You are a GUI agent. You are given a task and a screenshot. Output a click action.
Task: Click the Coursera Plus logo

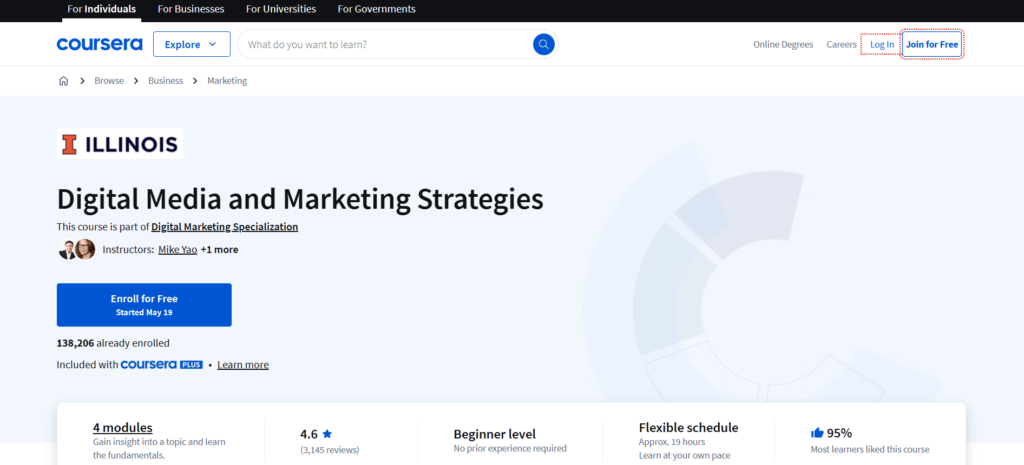click(162, 364)
